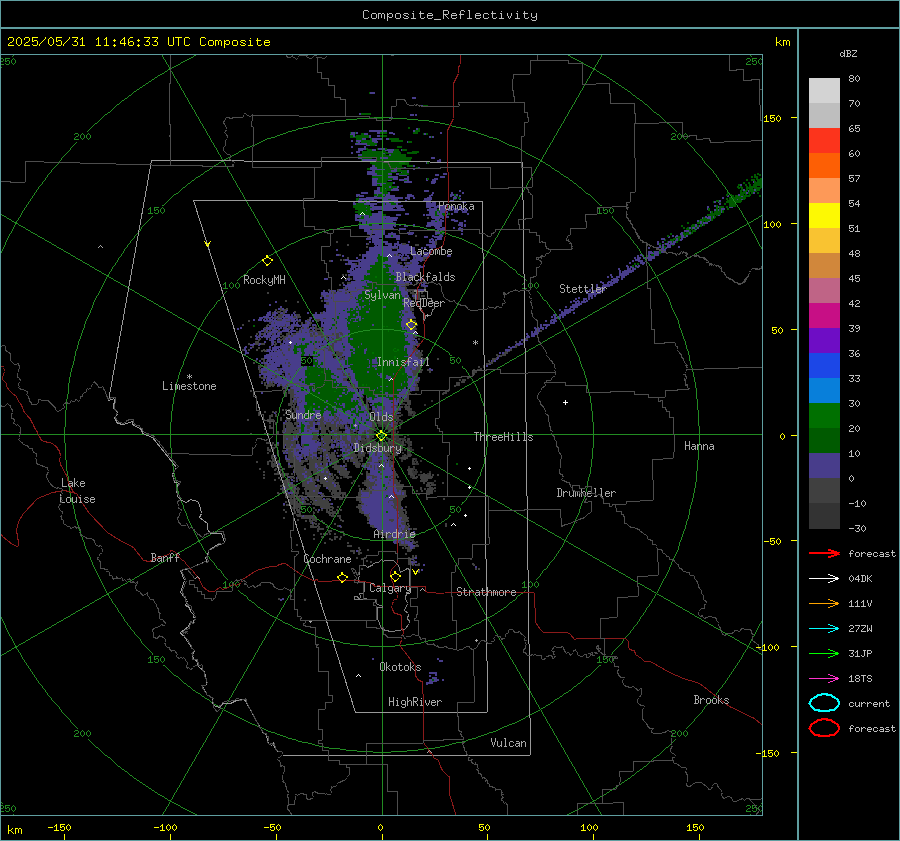The image size is (900, 841).
Task: Click the Calgary city label
Action: click(x=390, y=588)
